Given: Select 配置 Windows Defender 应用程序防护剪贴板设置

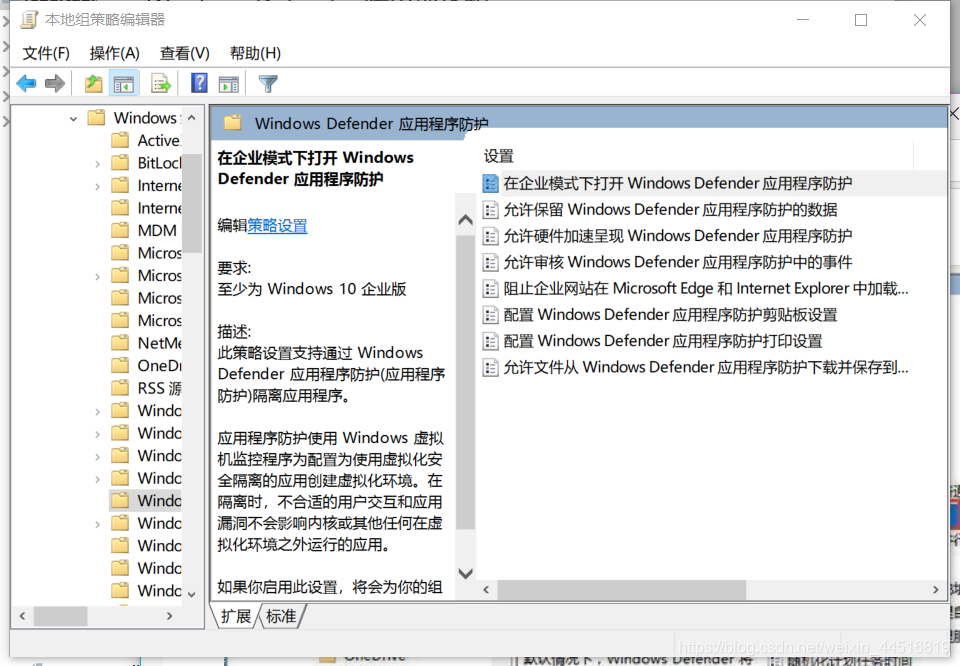Looking at the screenshot, I should [670, 315].
